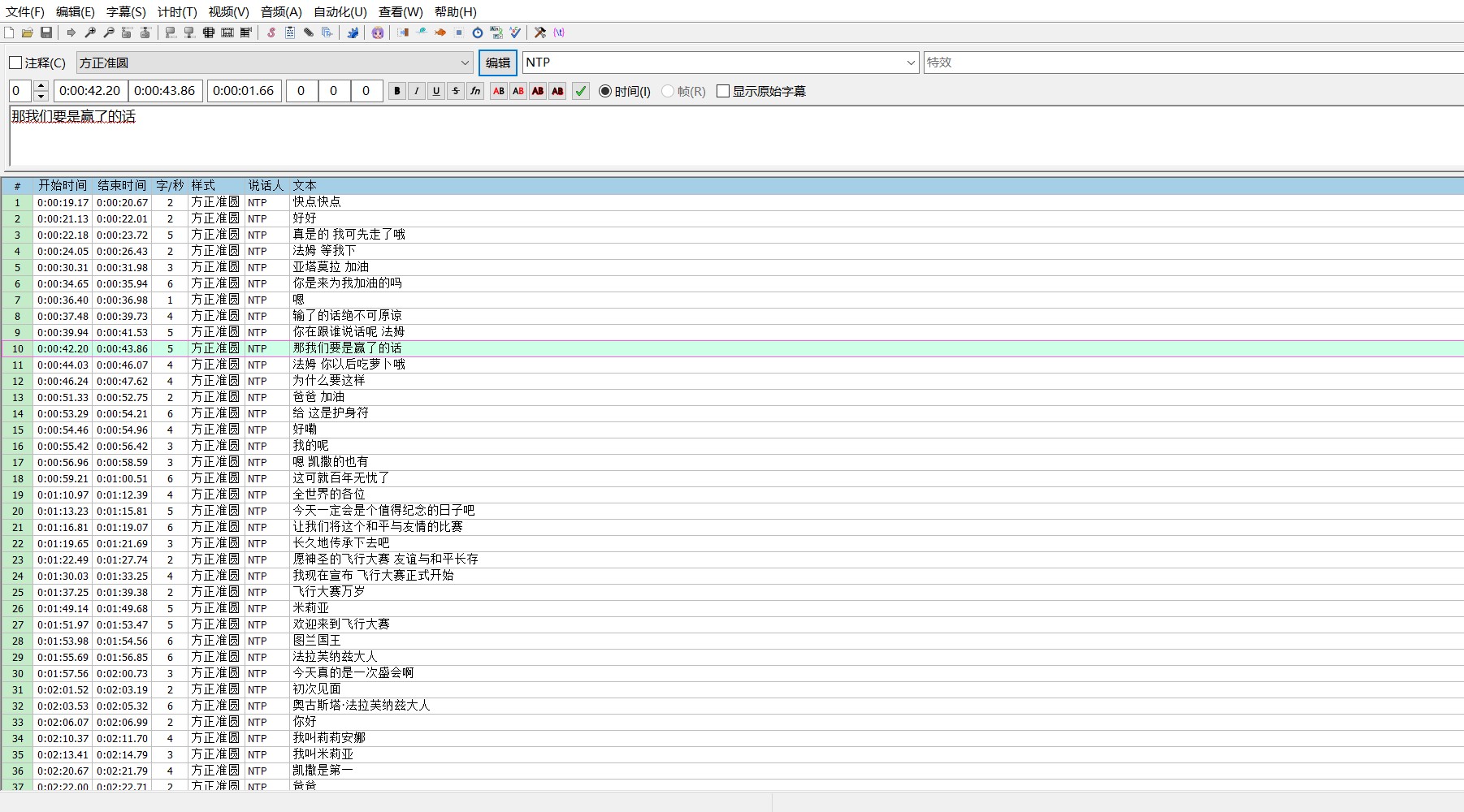The width and height of the screenshot is (1464, 812).
Task: Zoom in video with magnifier plus
Action: (90, 32)
